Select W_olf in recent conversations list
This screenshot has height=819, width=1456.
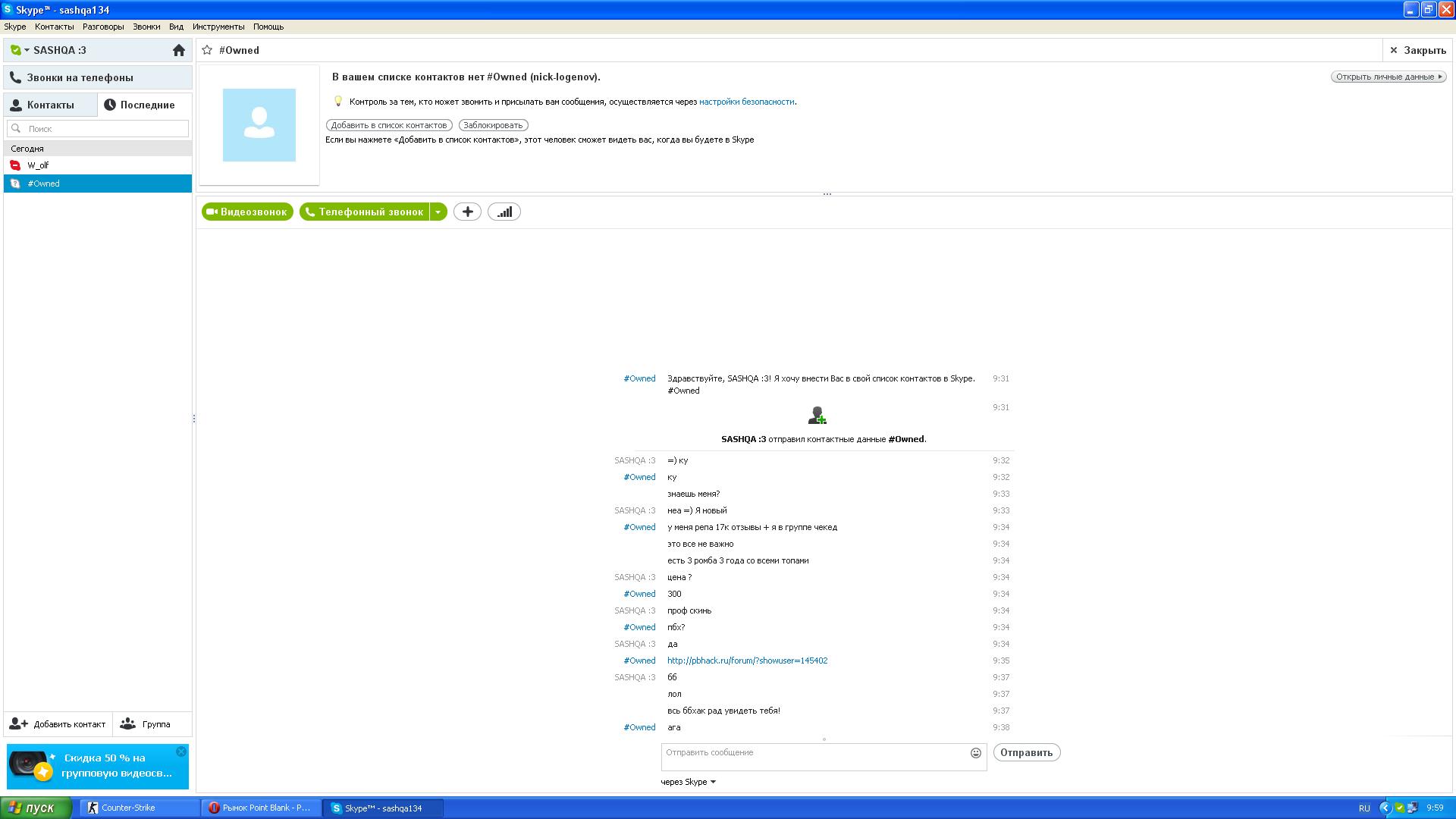(38, 165)
